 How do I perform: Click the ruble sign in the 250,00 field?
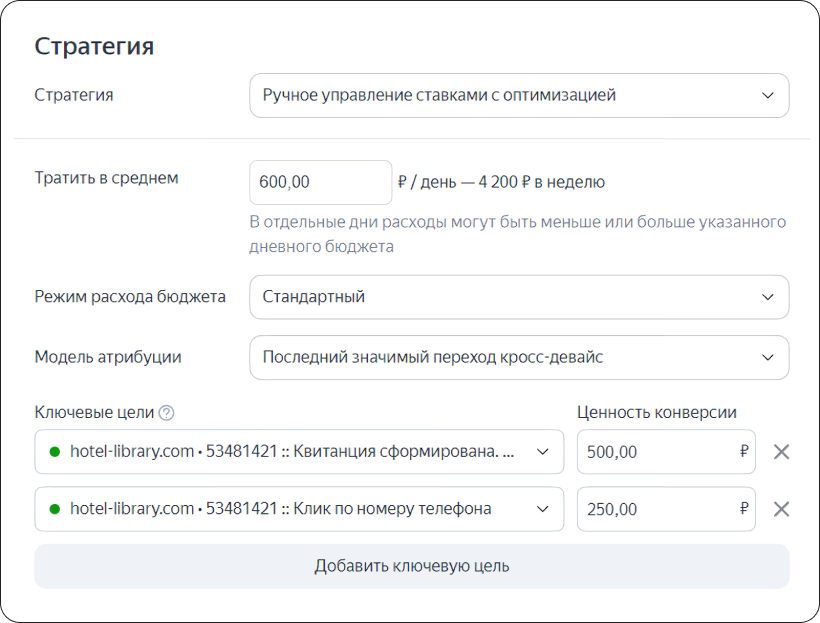click(744, 508)
